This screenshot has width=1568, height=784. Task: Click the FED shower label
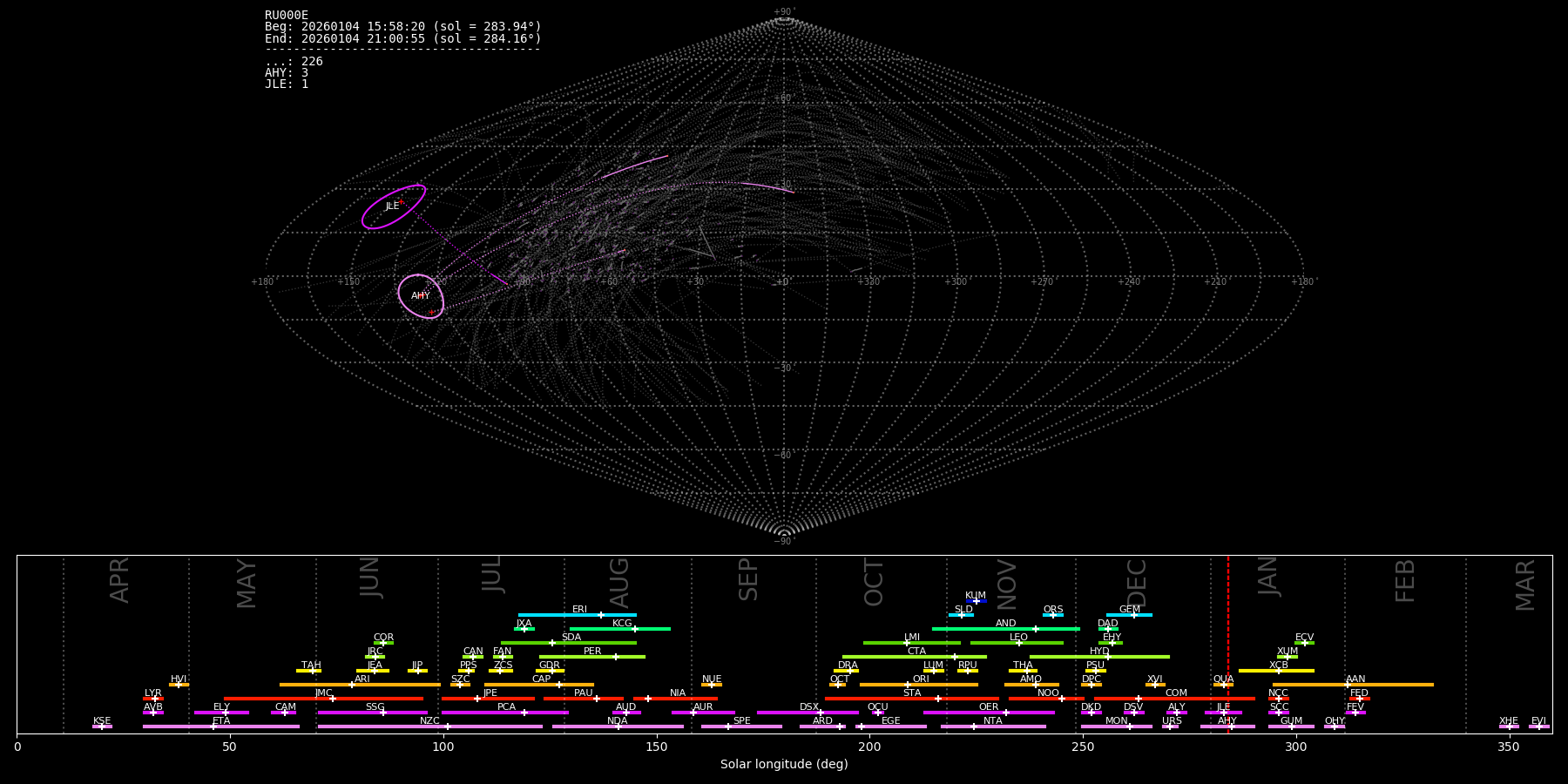coord(1359,693)
